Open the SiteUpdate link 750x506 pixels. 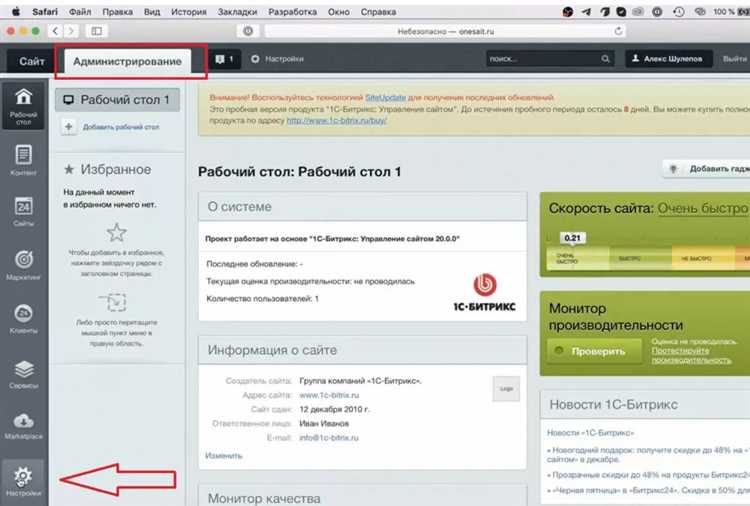click(x=386, y=98)
